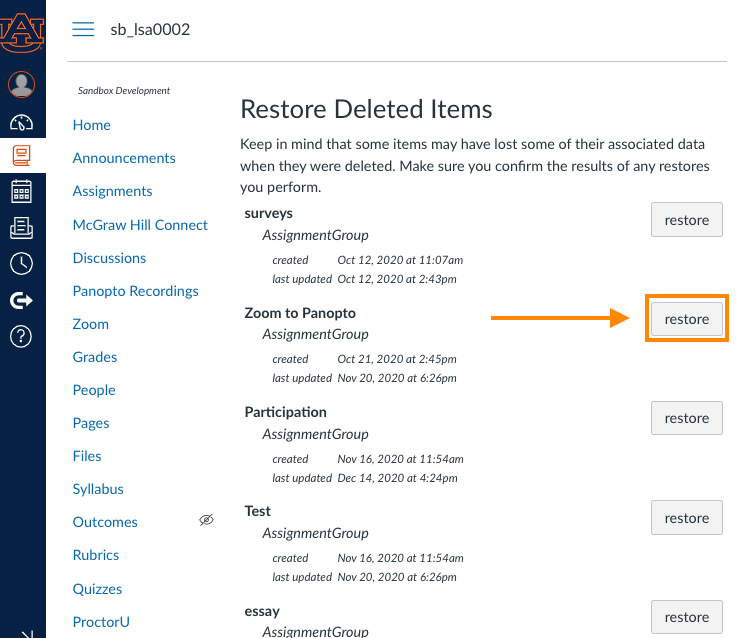Restore the Test assignment group
This screenshot has width=741, height=638.
pyautogui.click(x=687, y=518)
